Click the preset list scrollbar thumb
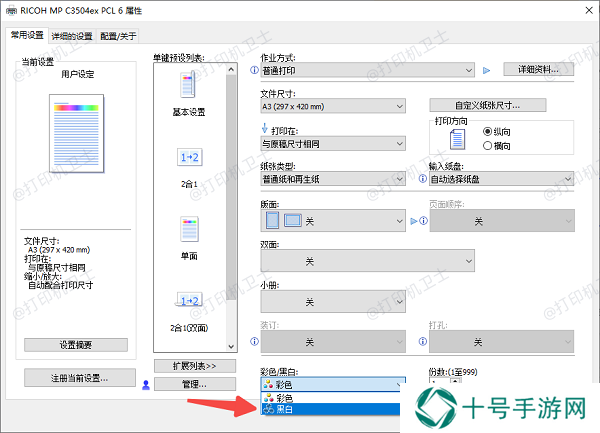Image resolution: width=600 pixels, height=433 pixels. pyautogui.click(x=231, y=187)
